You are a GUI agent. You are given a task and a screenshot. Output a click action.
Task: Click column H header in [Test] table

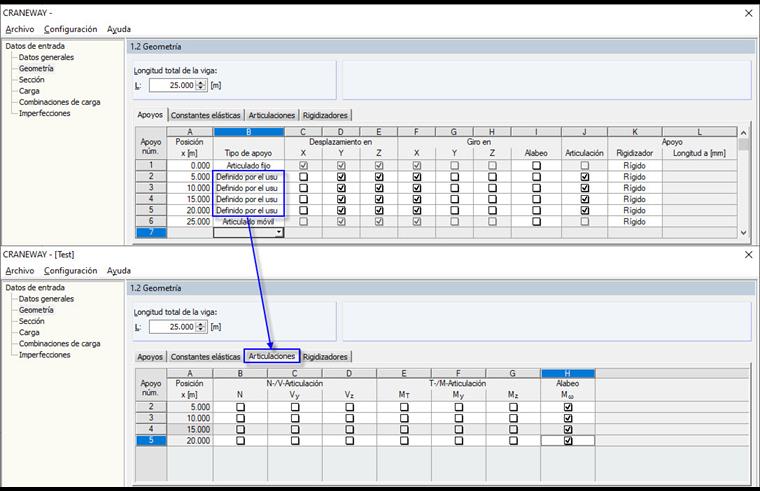coord(568,373)
